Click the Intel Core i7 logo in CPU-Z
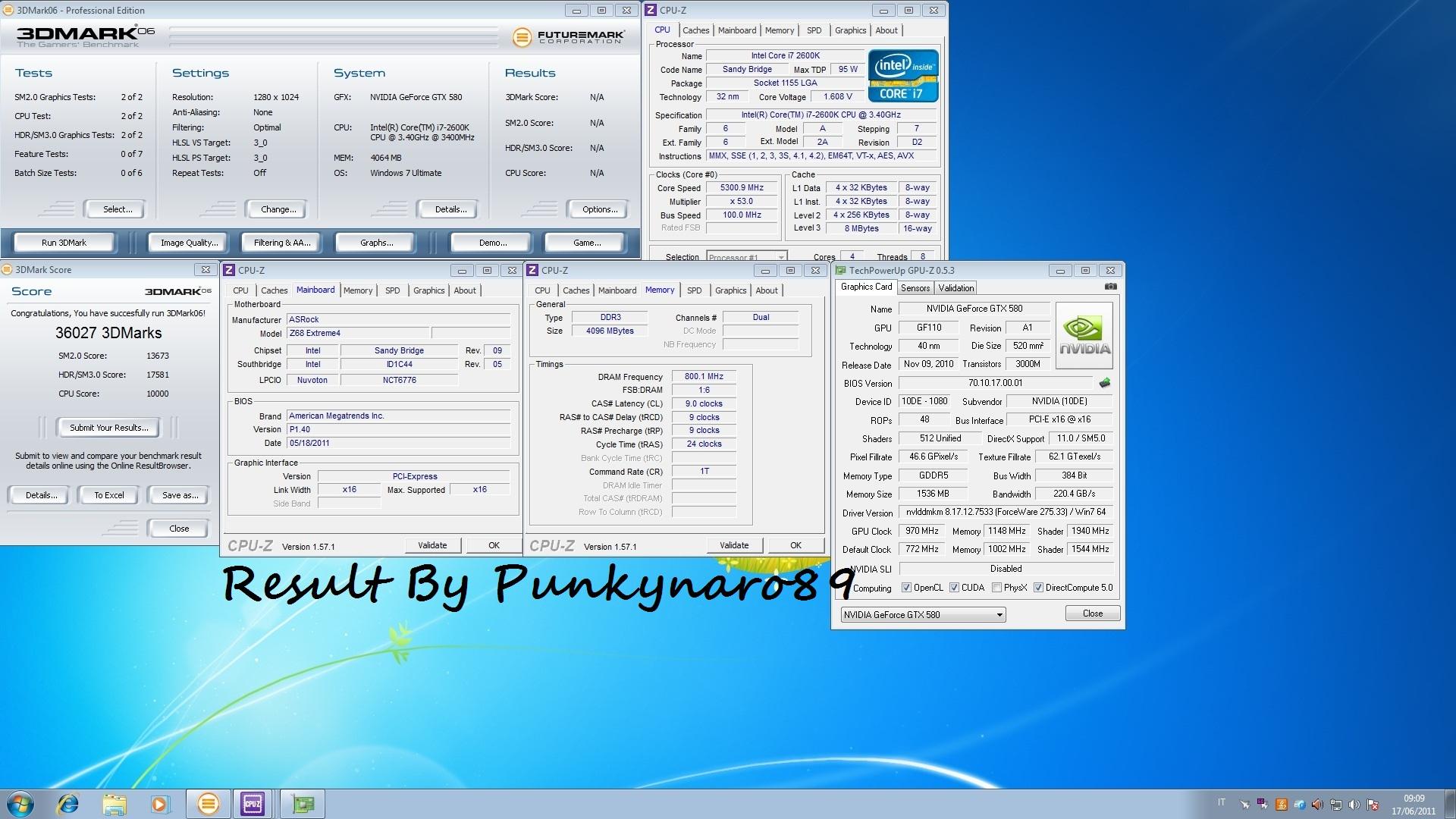 click(x=903, y=76)
